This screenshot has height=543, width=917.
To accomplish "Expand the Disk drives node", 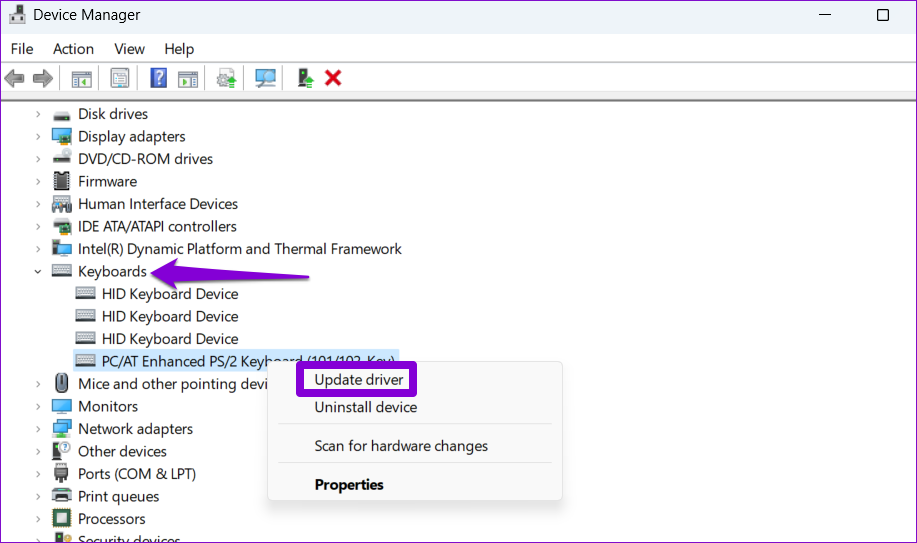I will [38, 114].
